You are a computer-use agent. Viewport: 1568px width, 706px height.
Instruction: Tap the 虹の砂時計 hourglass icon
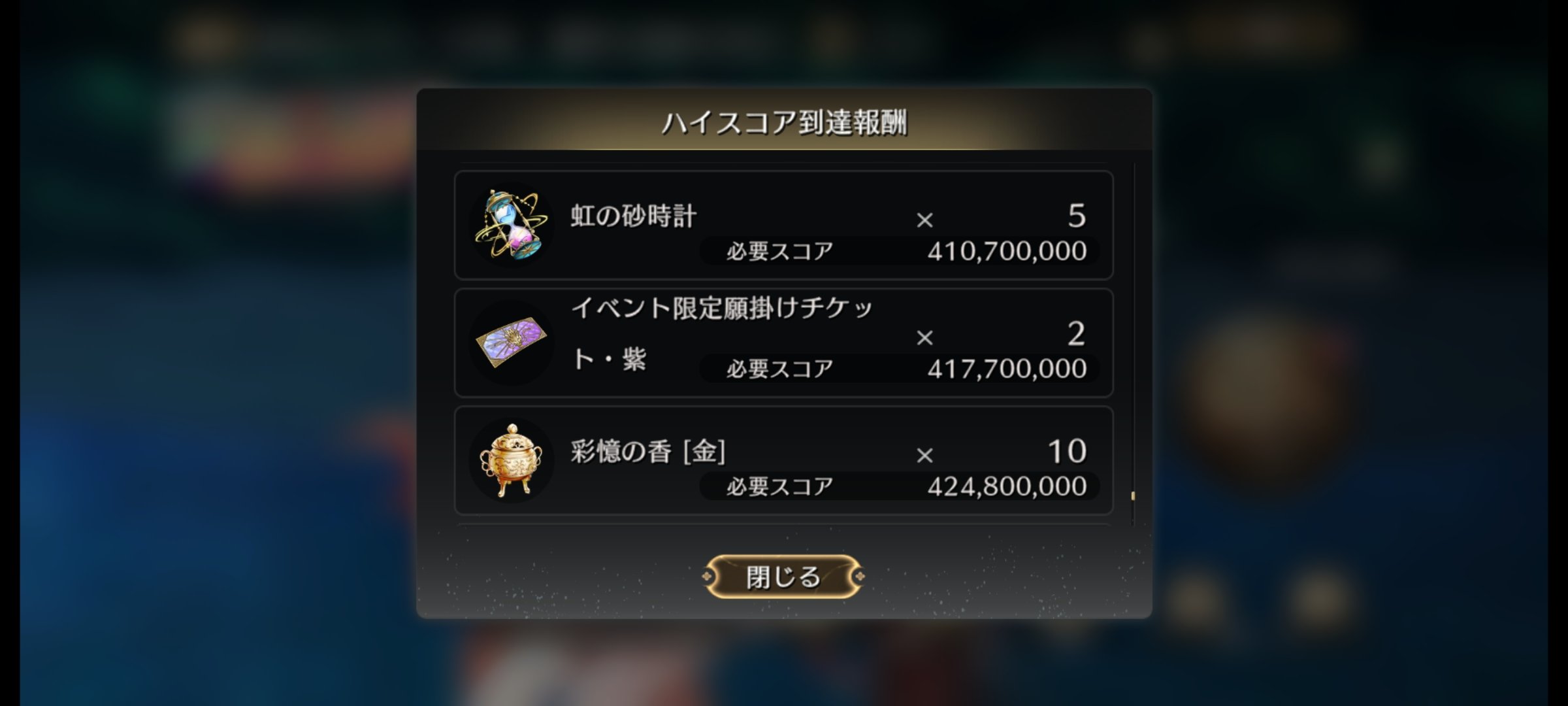511,225
